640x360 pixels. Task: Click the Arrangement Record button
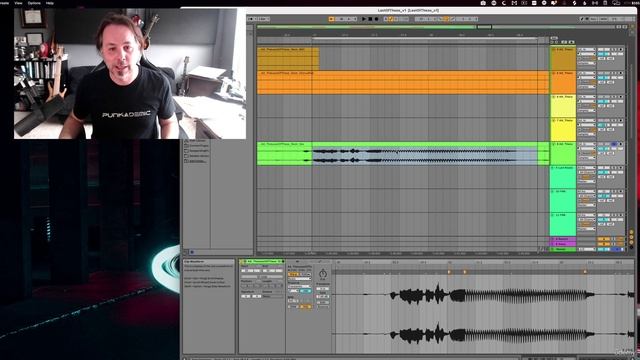point(376,19)
